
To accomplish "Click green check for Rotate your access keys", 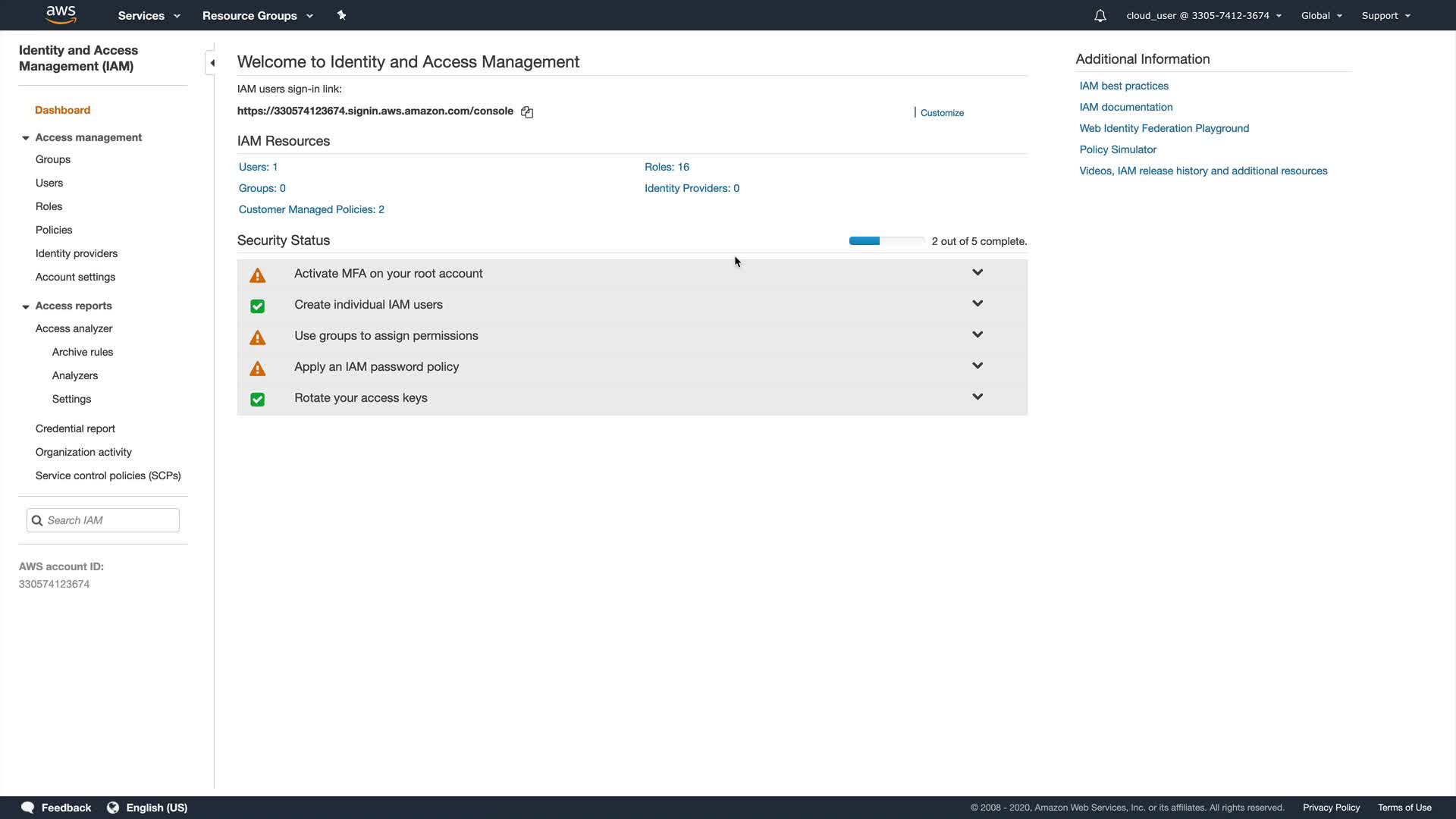I will coord(258,400).
